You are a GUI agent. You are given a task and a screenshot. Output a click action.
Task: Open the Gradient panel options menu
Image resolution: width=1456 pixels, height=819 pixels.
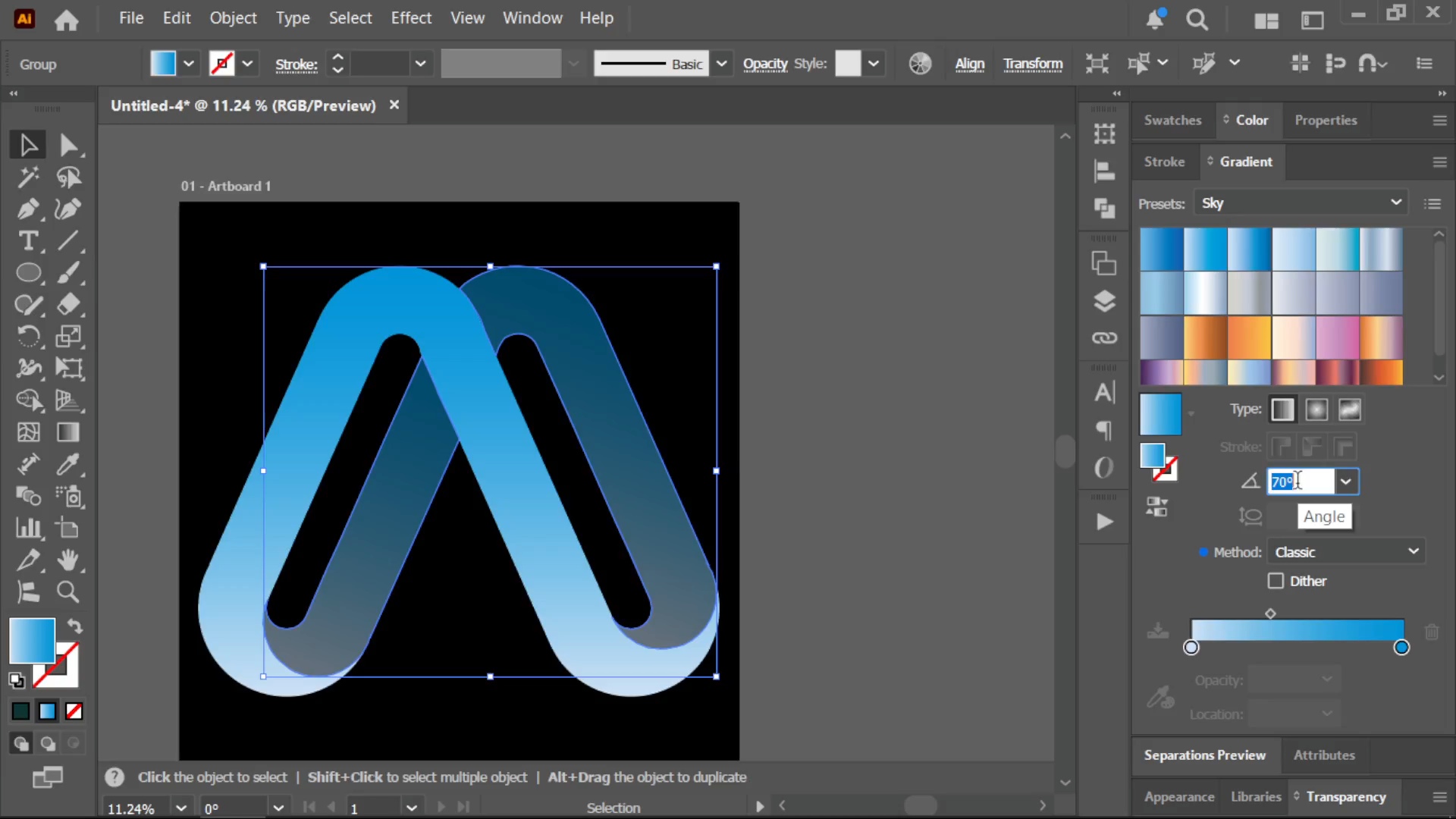click(1439, 162)
